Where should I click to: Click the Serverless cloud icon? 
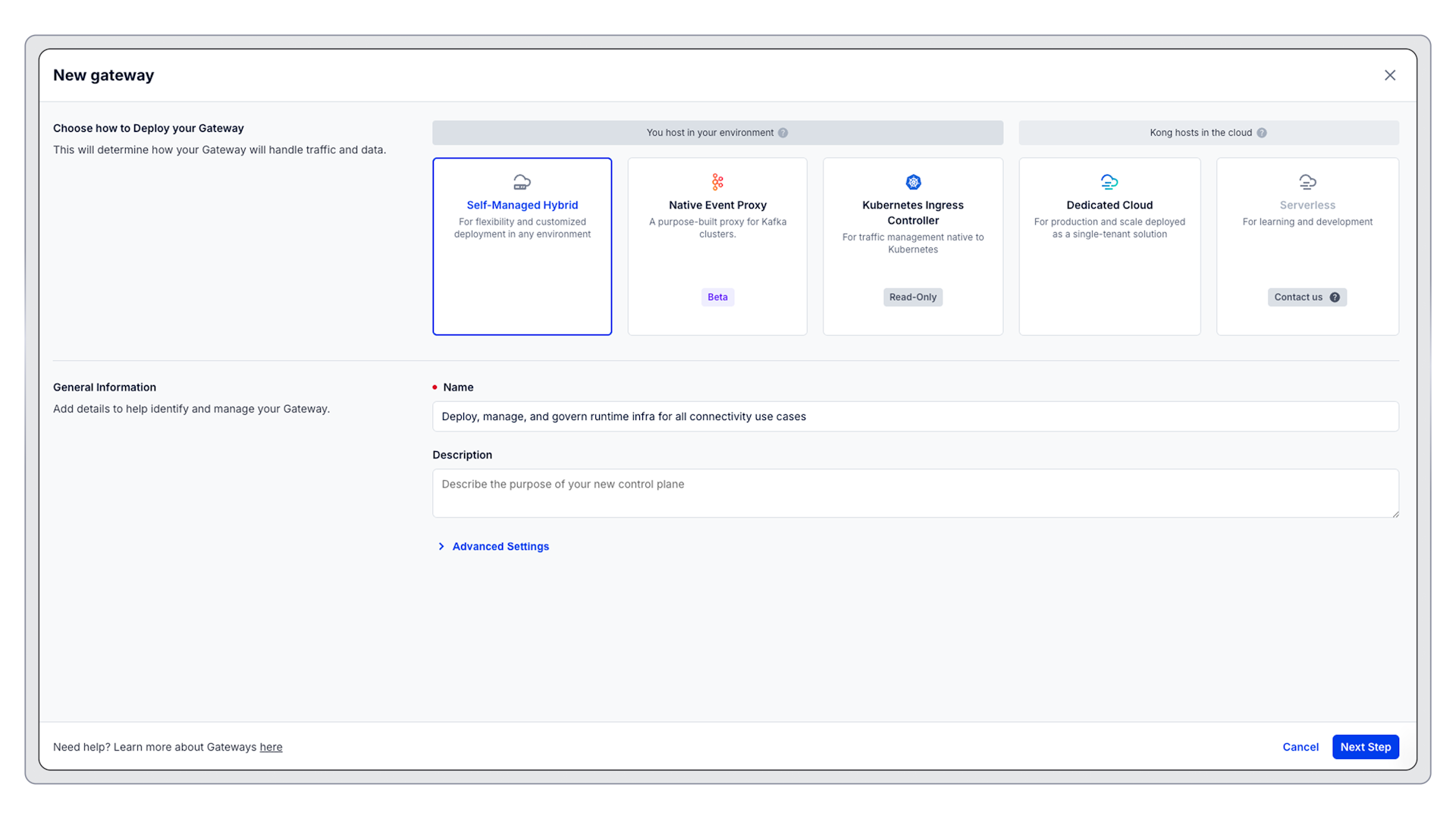point(1307,181)
